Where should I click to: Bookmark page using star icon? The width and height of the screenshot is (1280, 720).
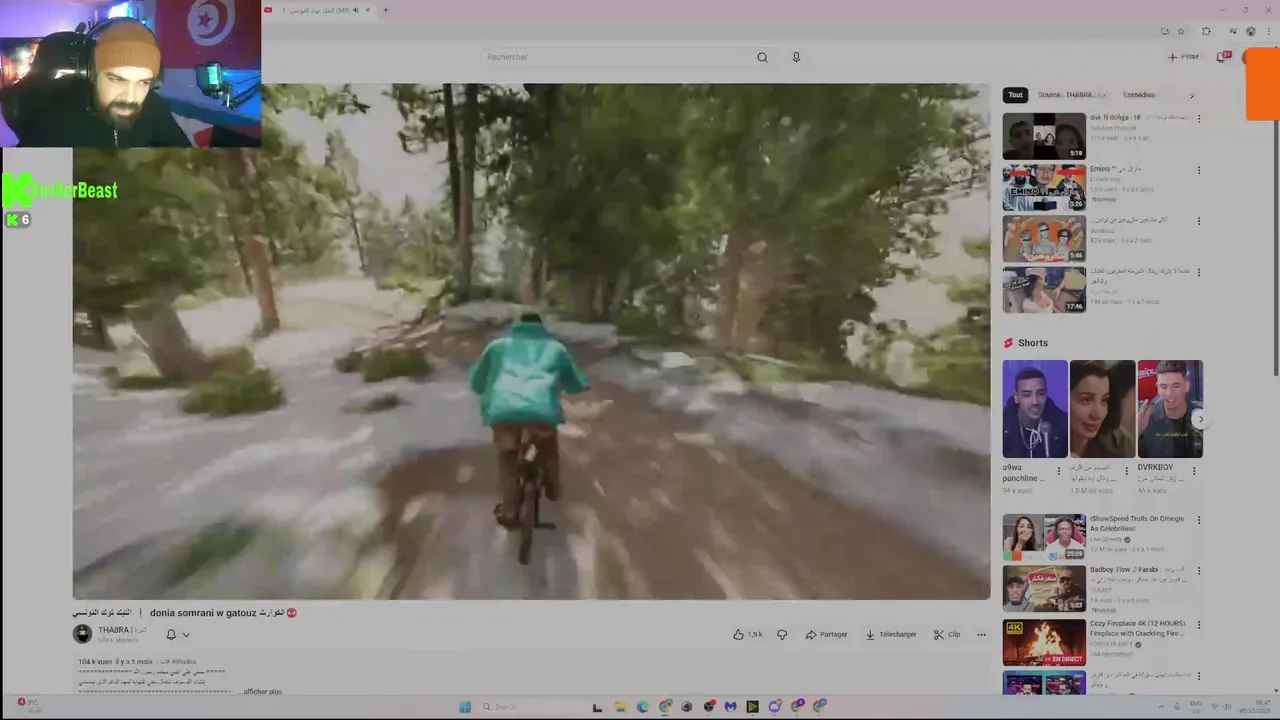(1181, 31)
